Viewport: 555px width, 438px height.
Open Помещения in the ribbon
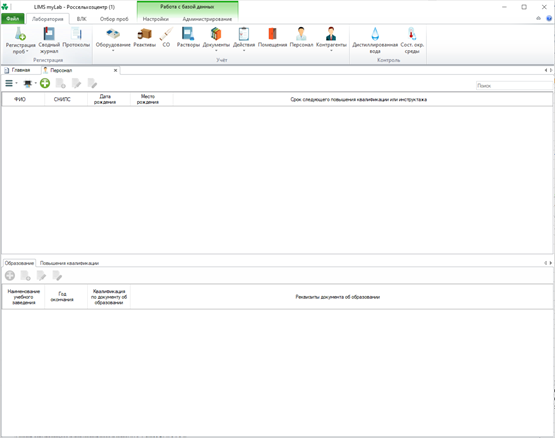(x=272, y=38)
